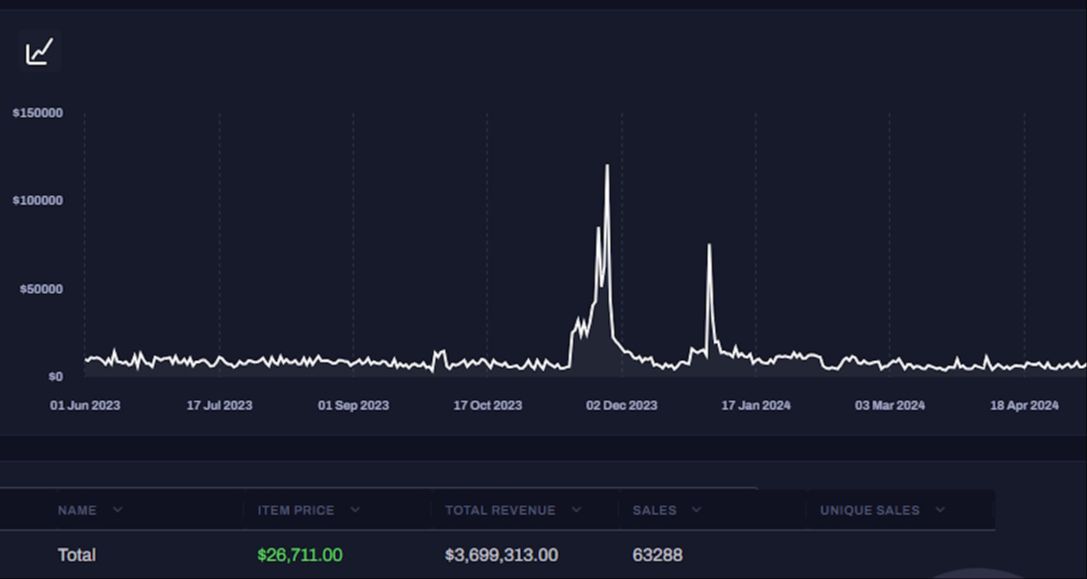Image resolution: width=1087 pixels, height=579 pixels.
Task: Click the second tall spike near January
Action: coord(708,245)
